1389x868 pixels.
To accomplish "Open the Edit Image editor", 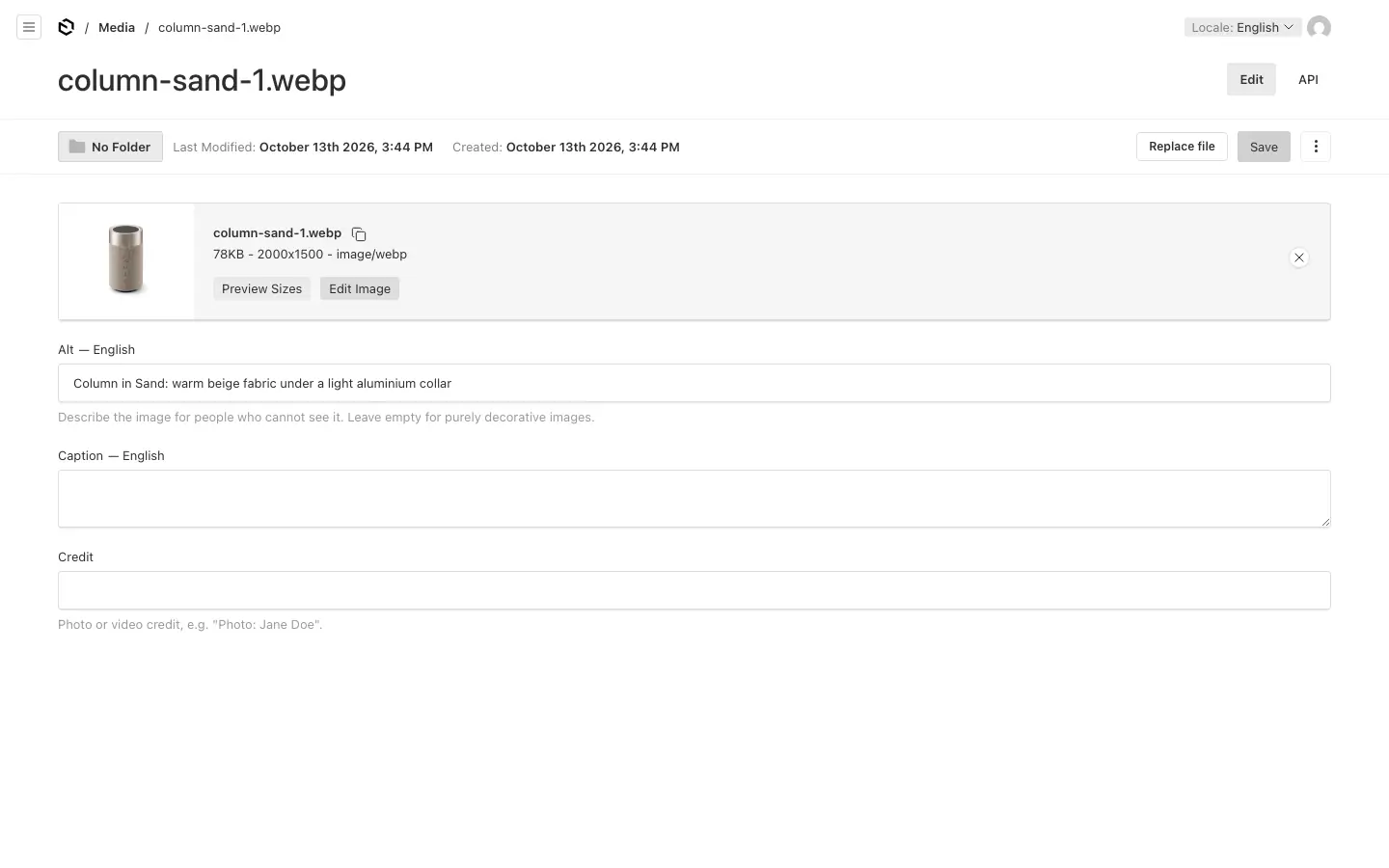I will click(x=360, y=288).
